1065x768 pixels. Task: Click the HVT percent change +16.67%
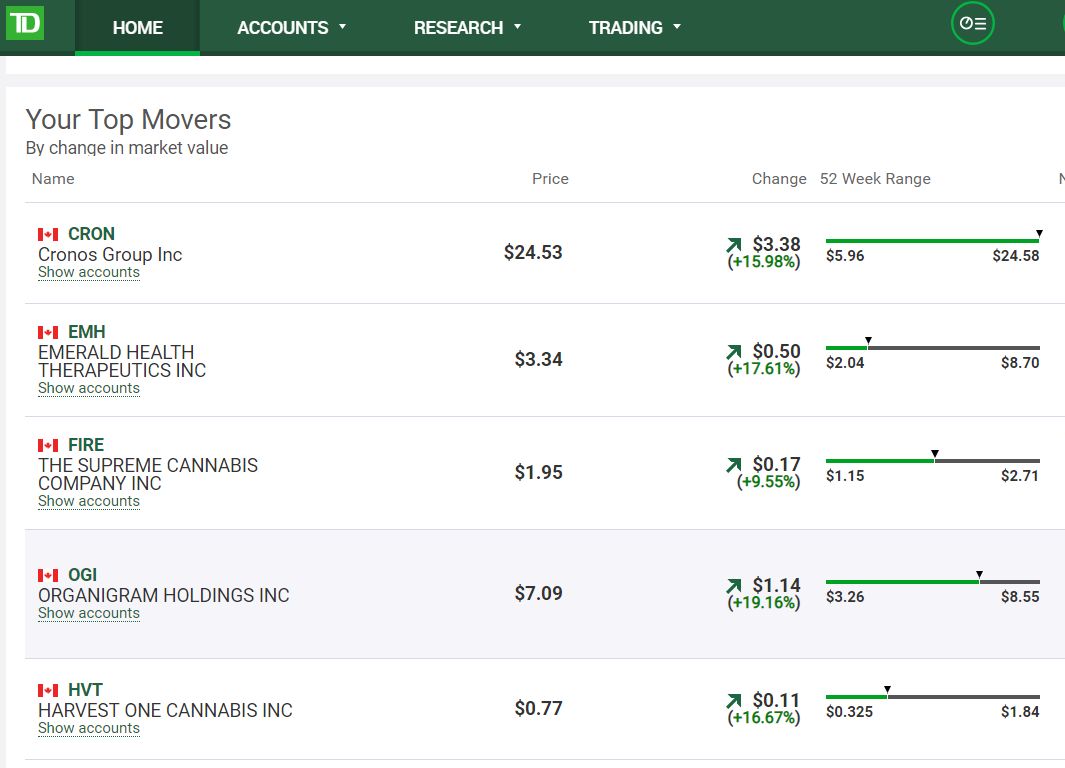tap(763, 718)
